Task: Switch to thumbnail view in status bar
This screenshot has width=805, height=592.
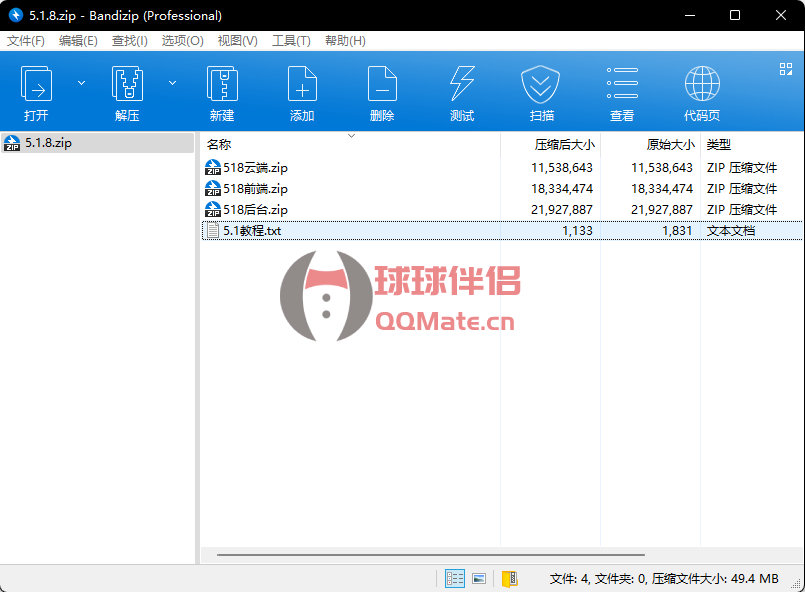Action: [x=479, y=578]
